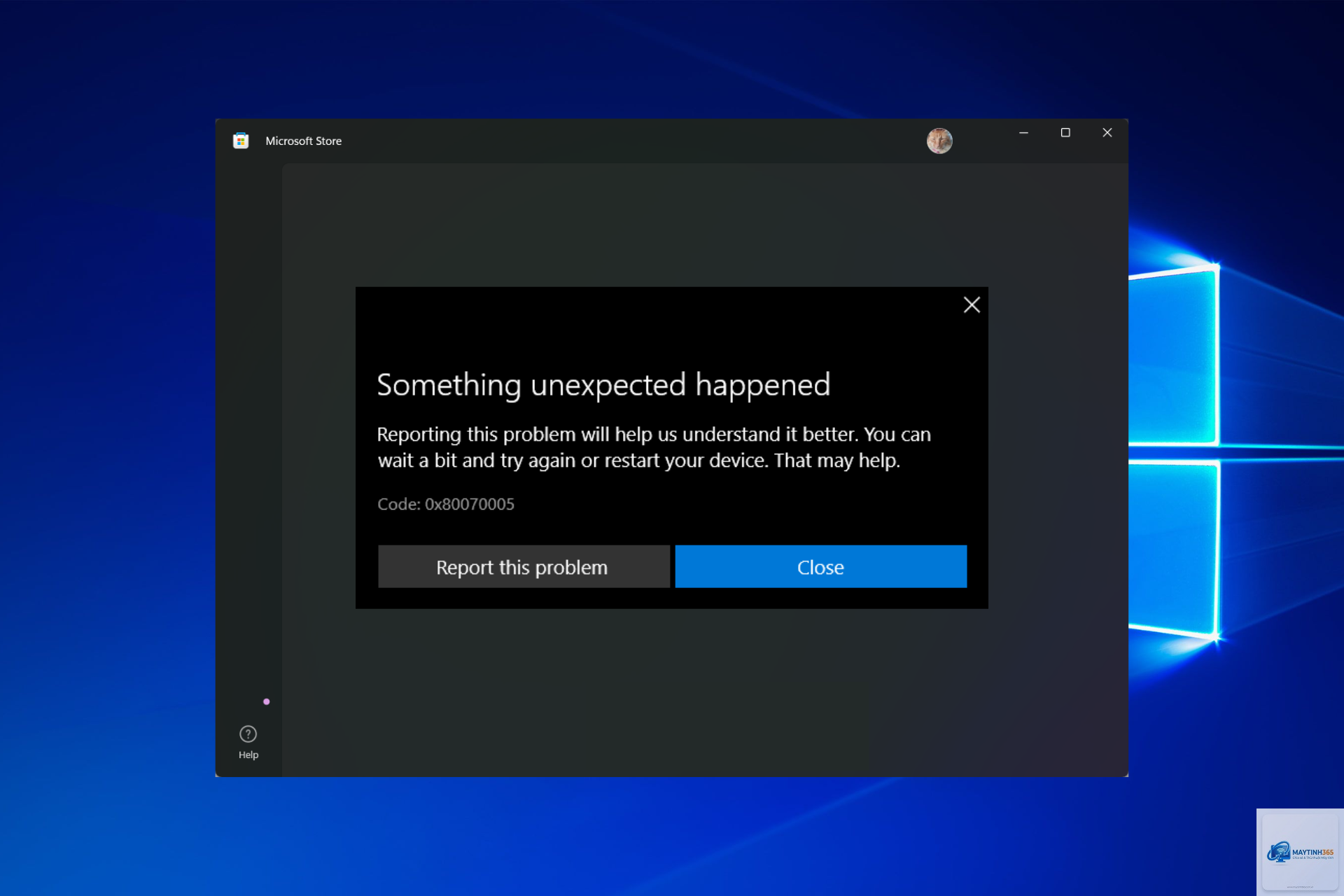Close the Microsoft Store window
The height and width of the screenshot is (896, 1344).
pyautogui.click(x=1107, y=133)
